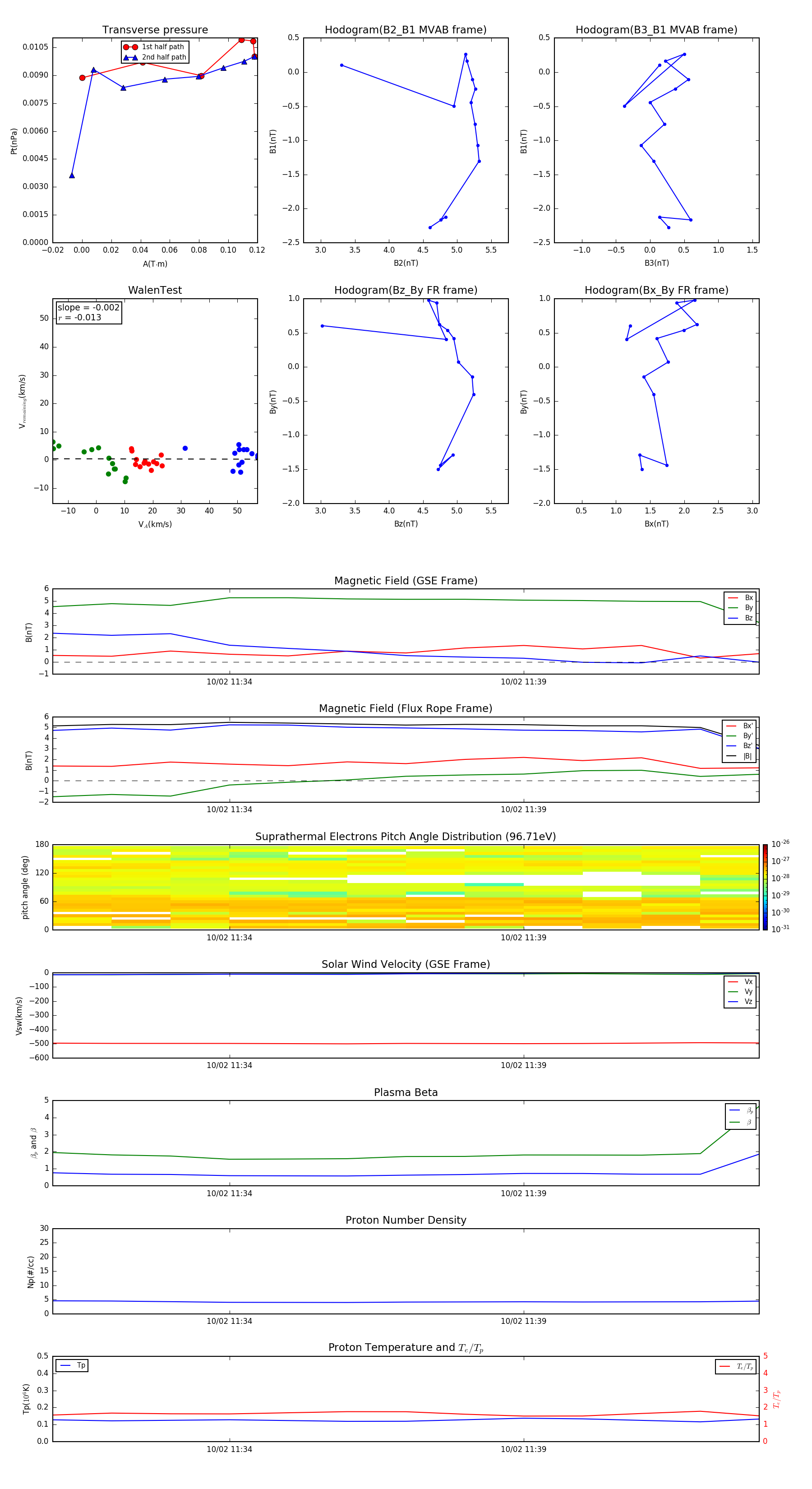
Task: Click '10/02 11:34' tick under GSE magnetic field
Action: pyautogui.click(x=230, y=682)
